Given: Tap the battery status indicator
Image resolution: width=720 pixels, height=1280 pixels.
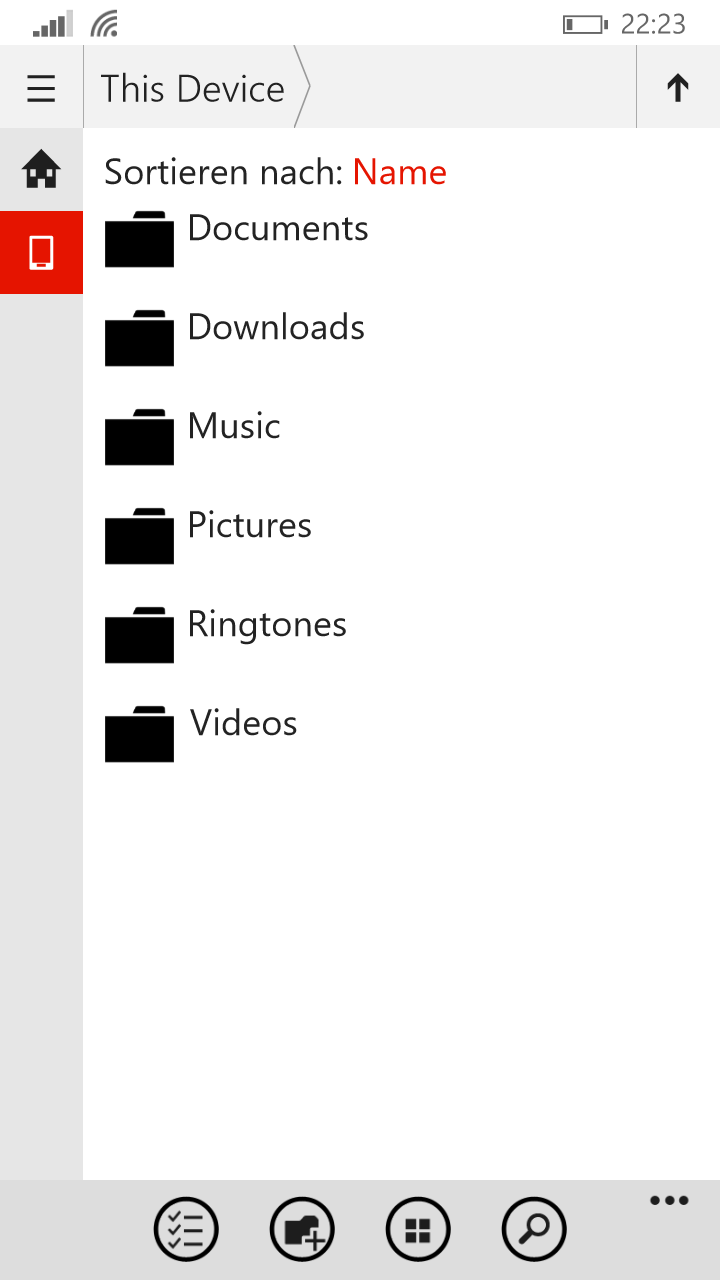Looking at the screenshot, I should click(x=585, y=24).
